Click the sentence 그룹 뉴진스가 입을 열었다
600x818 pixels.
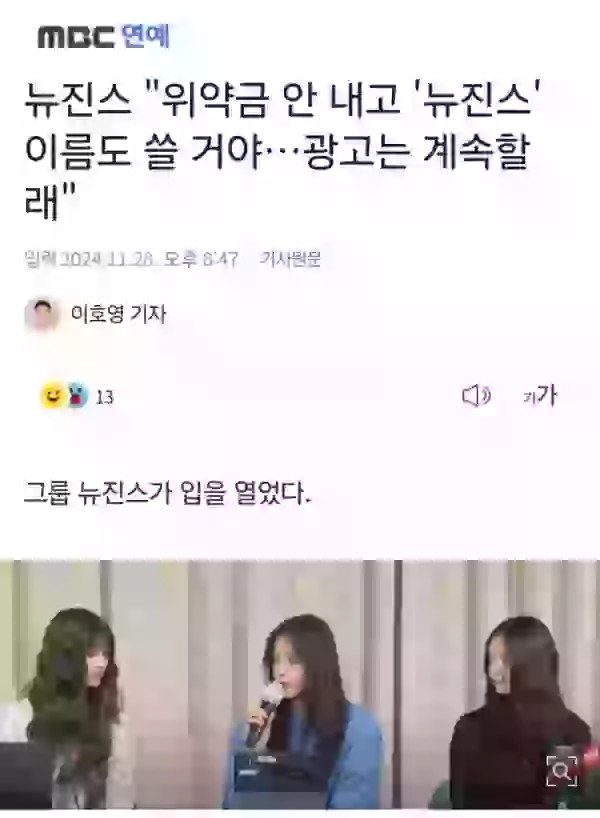(x=167, y=493)
